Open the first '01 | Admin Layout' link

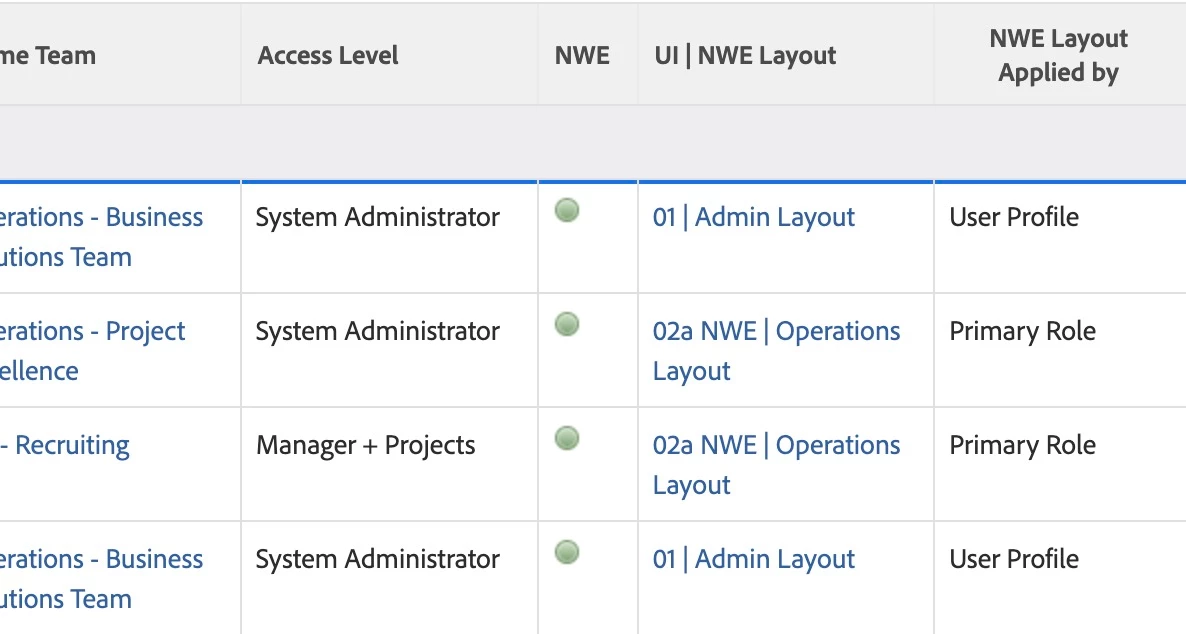coord(754,217)
